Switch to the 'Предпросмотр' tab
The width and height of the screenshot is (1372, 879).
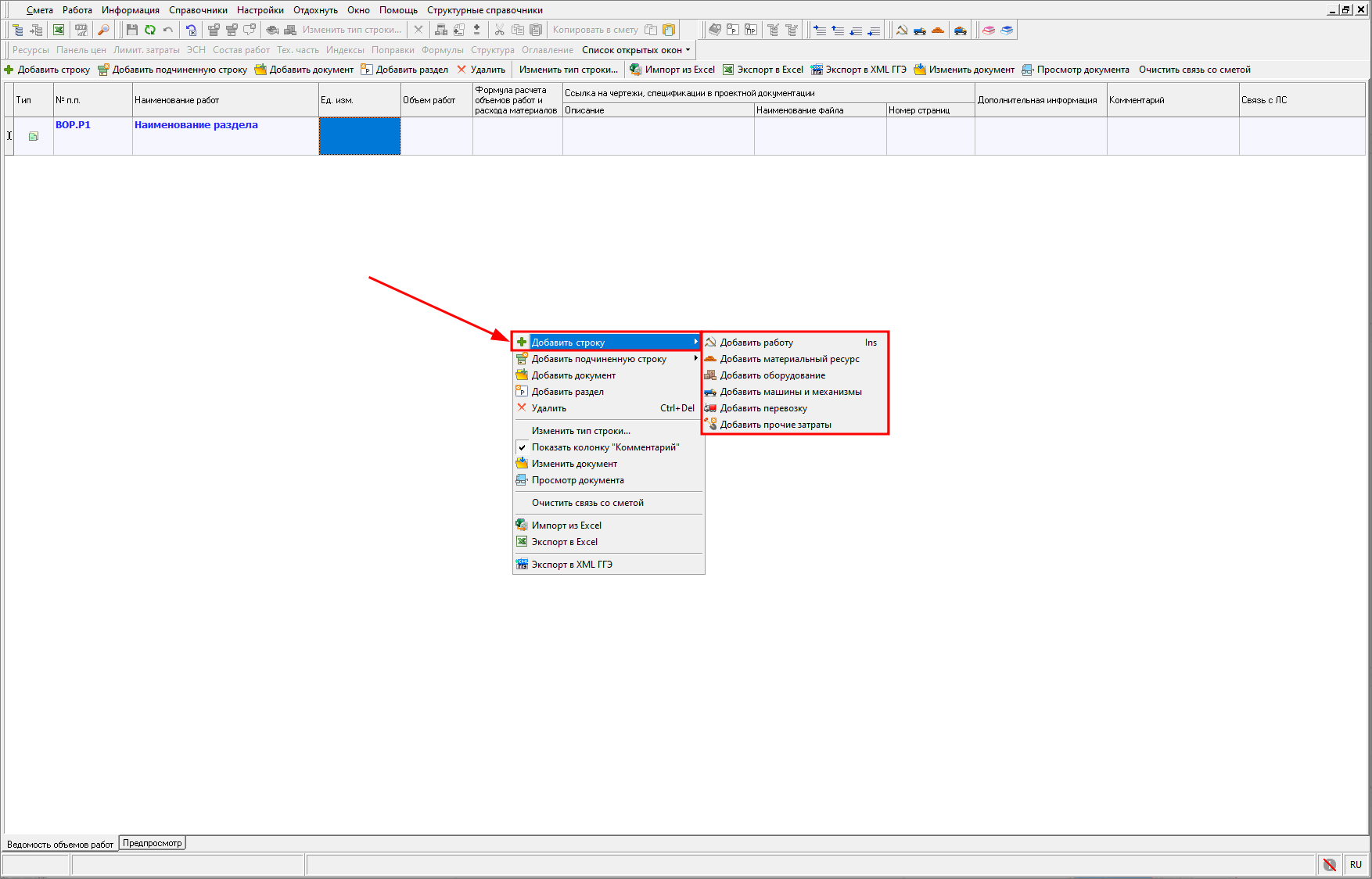(153, 843)
